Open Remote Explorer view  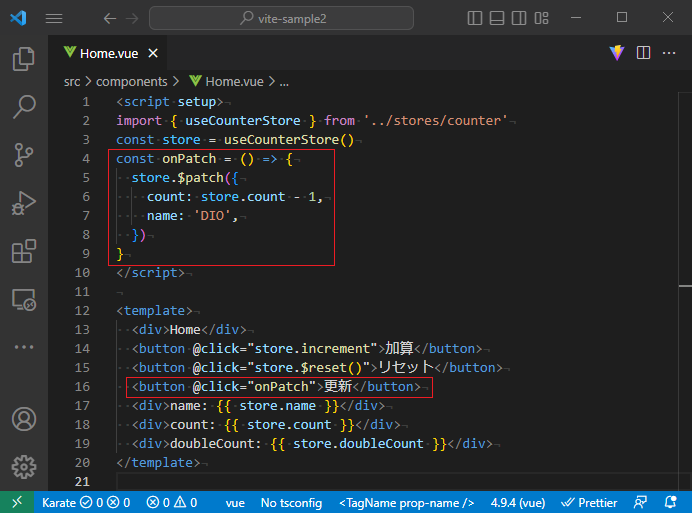click(24, 300)
